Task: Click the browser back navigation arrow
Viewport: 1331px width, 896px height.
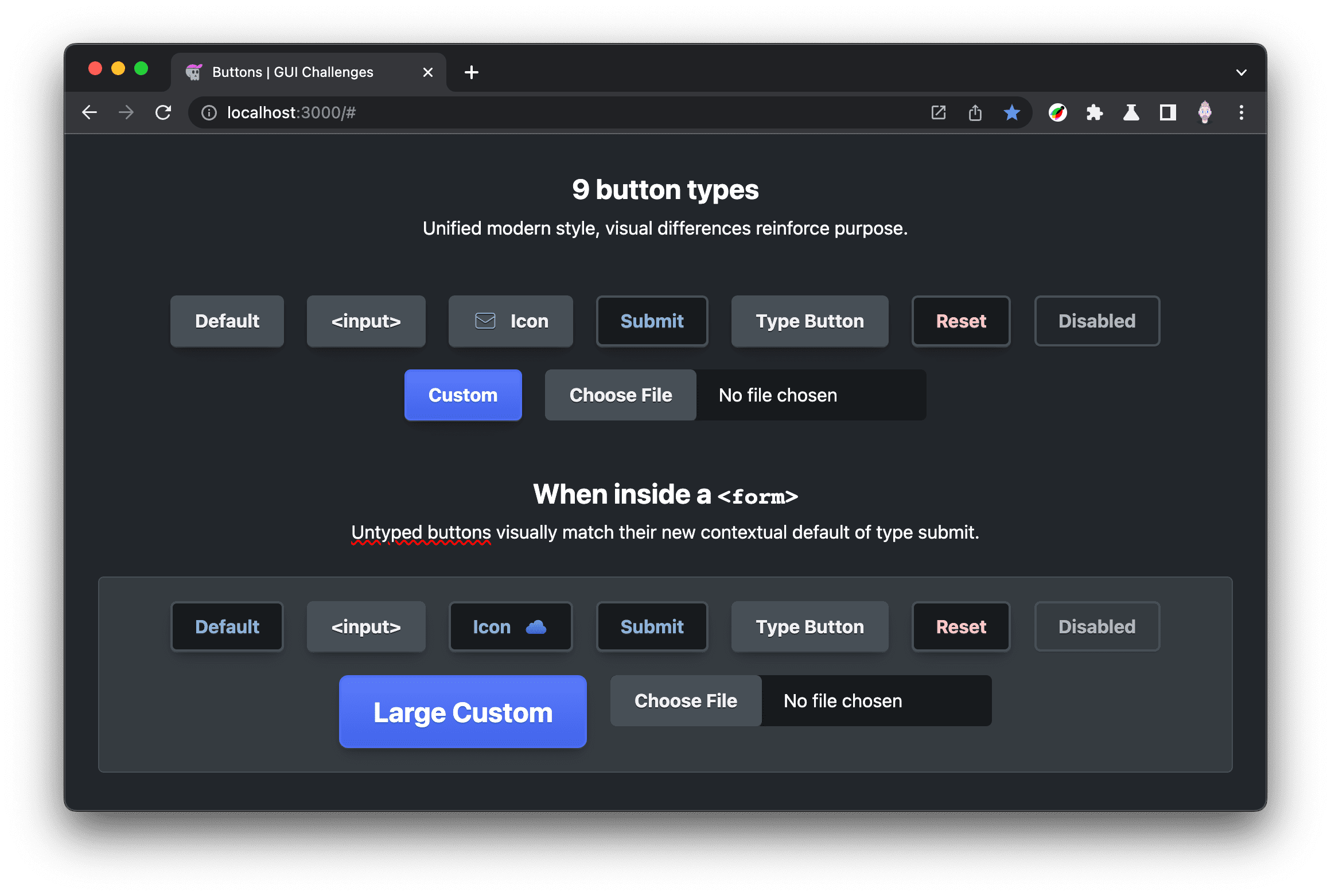Action: (90, 111)
